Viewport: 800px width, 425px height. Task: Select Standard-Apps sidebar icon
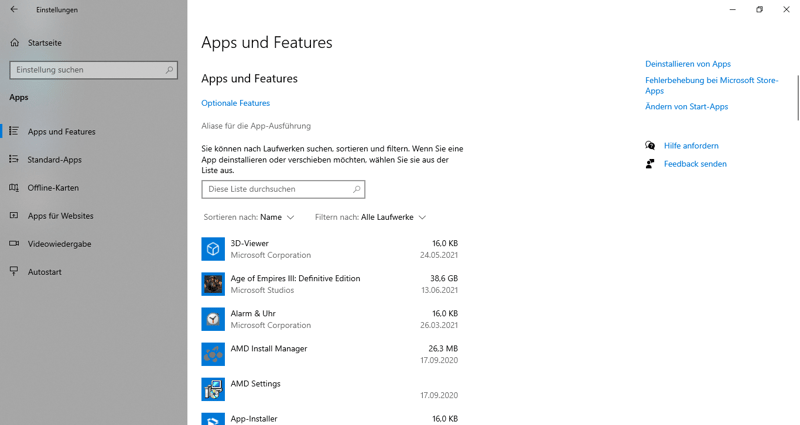tap(14, 159)
